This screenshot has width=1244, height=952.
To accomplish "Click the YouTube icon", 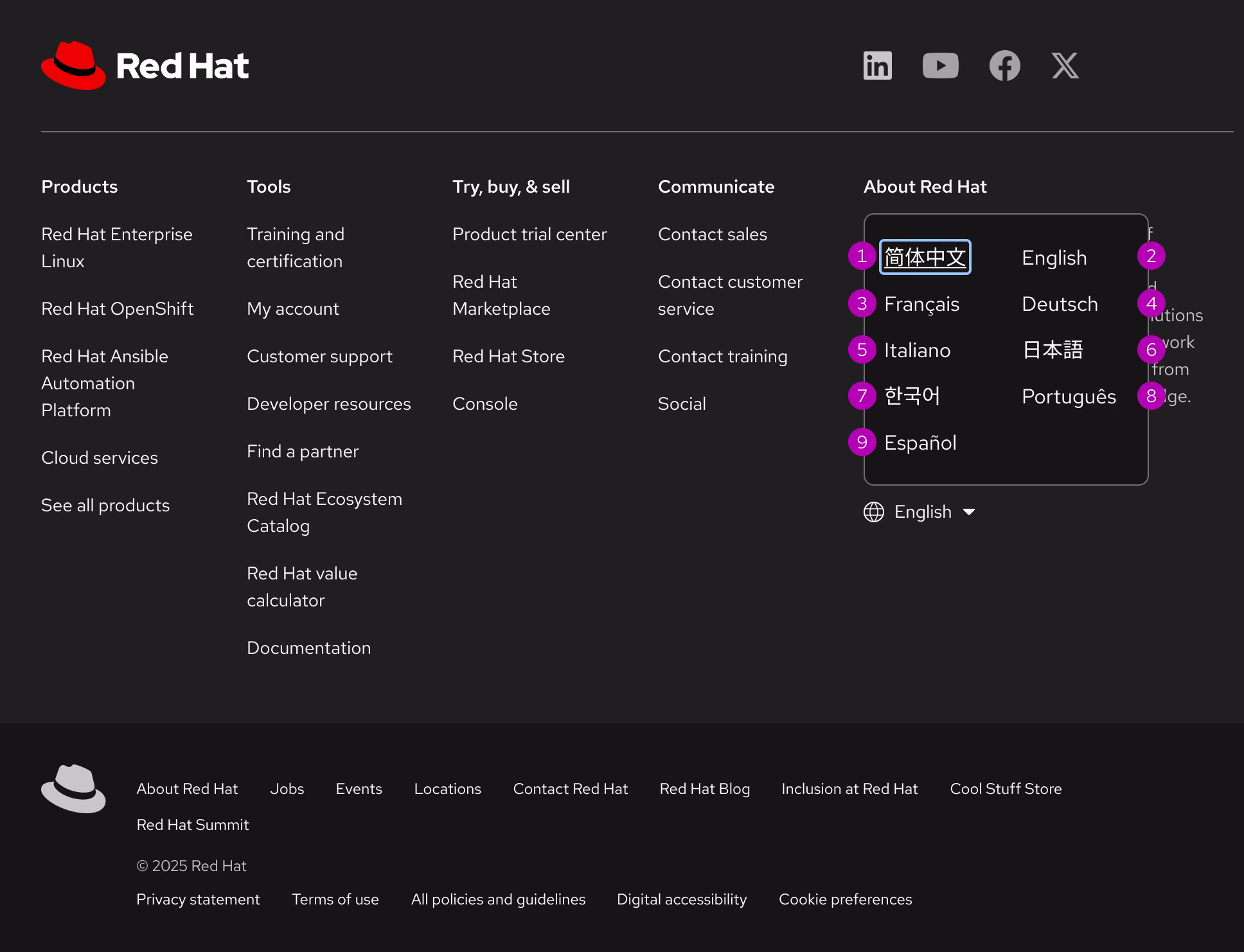I will [x=941, y=65].
